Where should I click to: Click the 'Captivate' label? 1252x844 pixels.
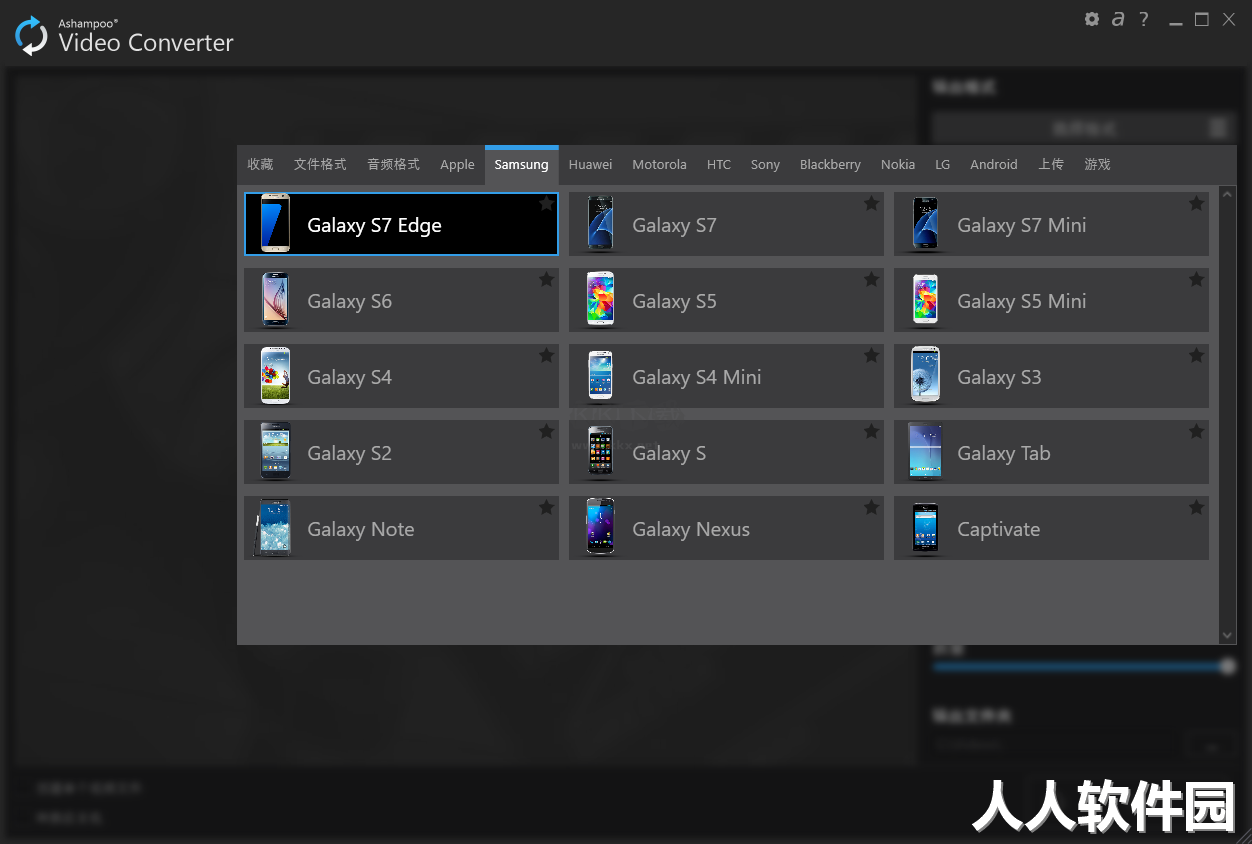point(998,529)
